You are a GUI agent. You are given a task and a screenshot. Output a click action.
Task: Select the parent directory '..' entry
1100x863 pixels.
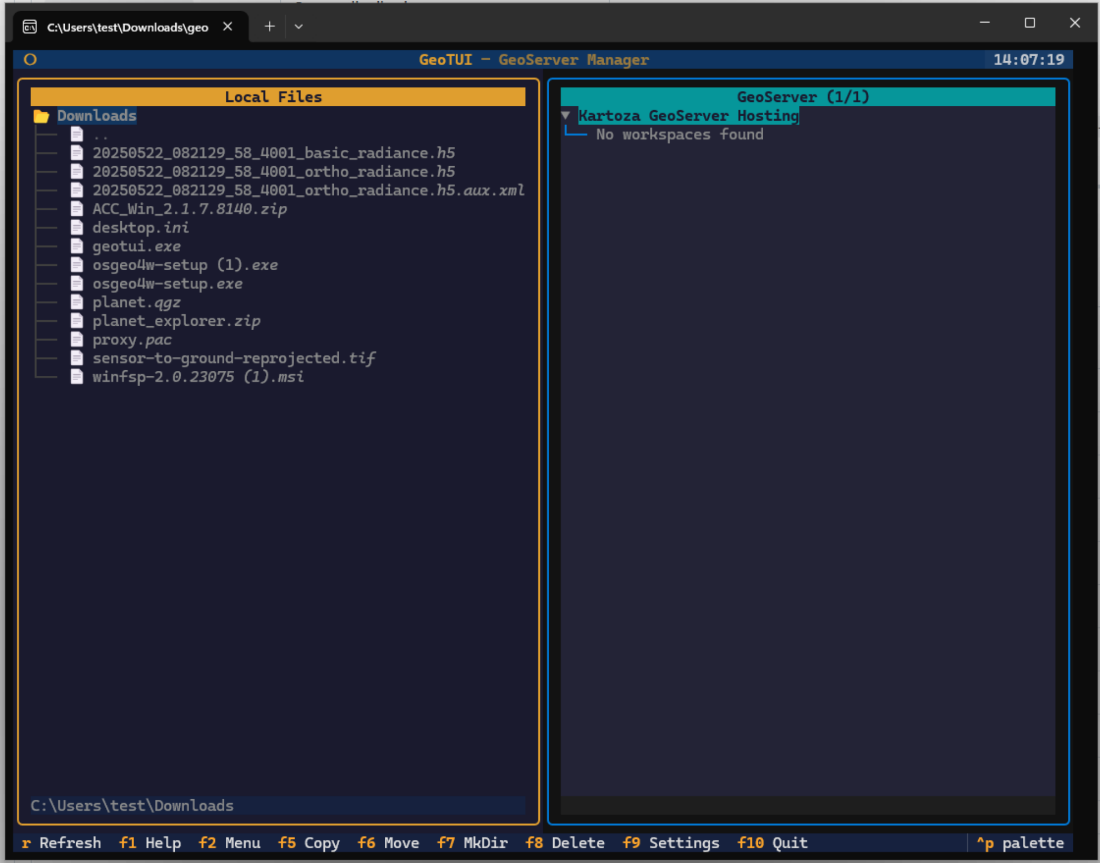coord(100,135)
